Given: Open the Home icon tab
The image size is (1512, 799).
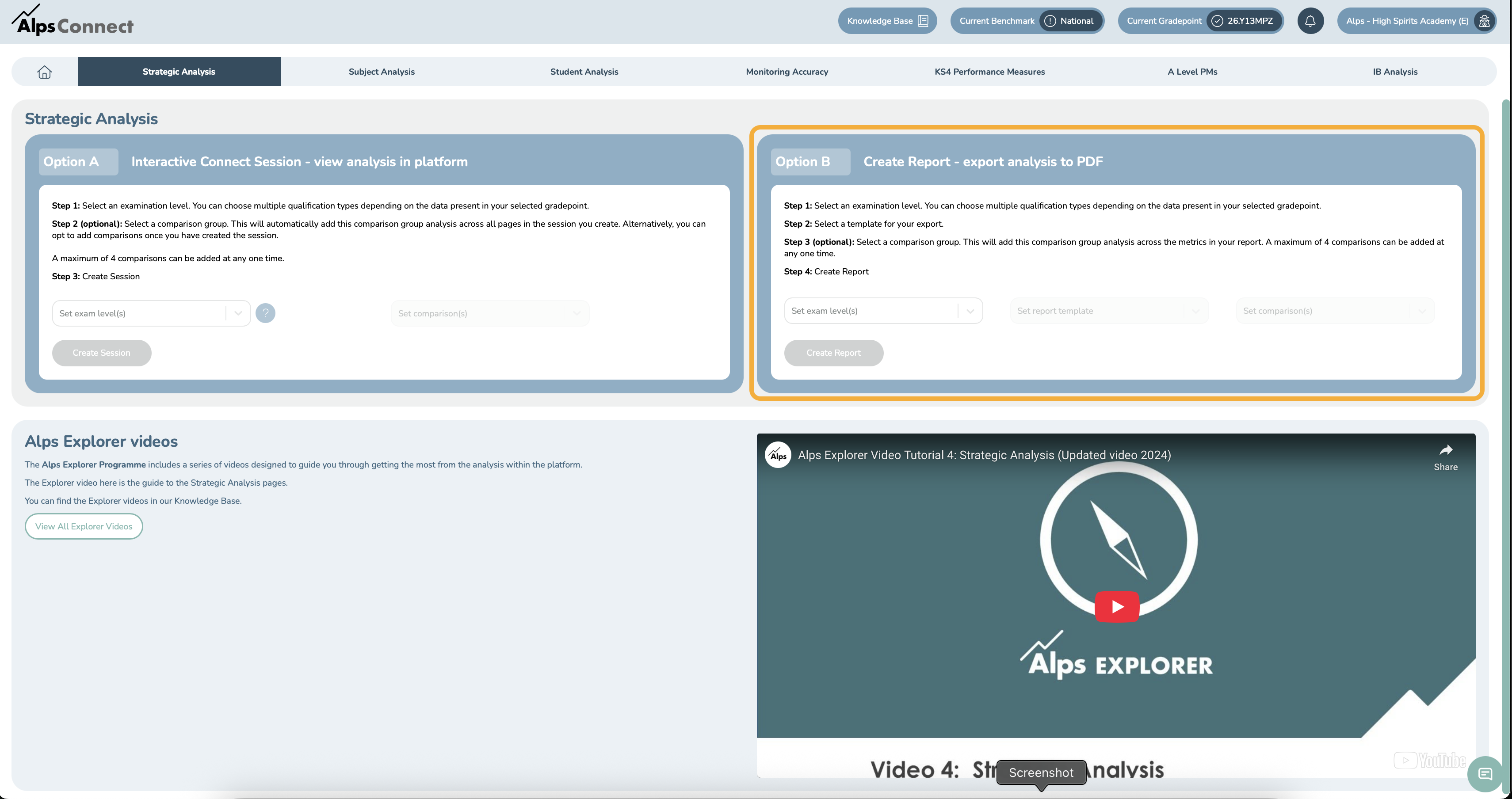Looking at the screenshot, I should point(45,72).
